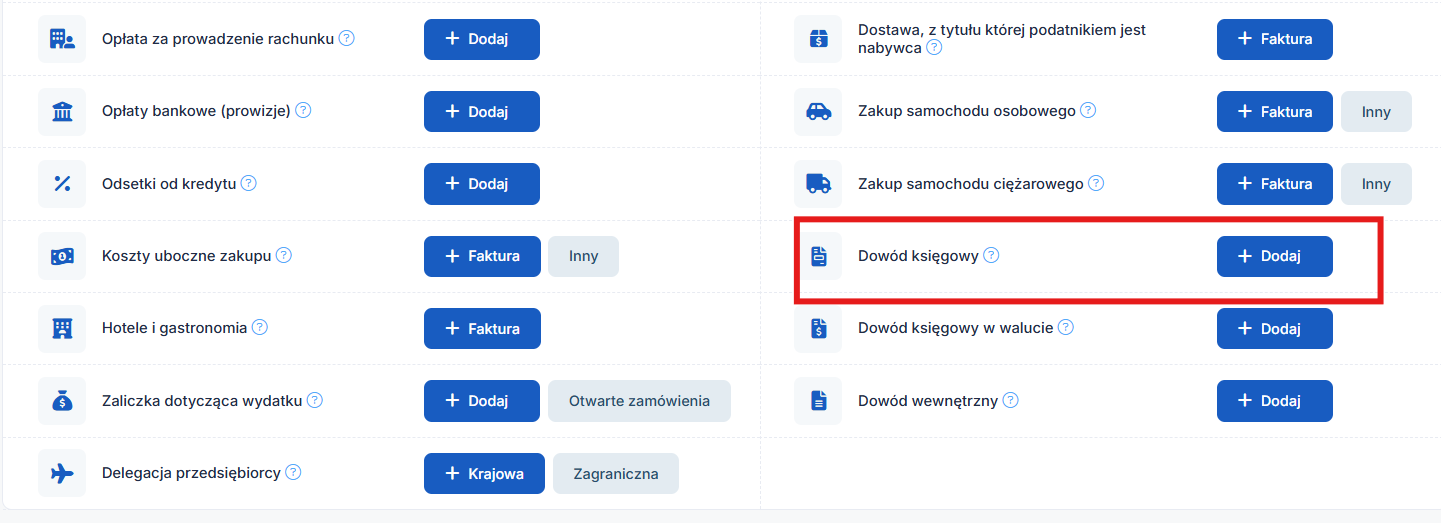Screen dimensions: 1441x523
Task: Click the percent icon for Odsetki od kredytu
Action: [62, 184]
